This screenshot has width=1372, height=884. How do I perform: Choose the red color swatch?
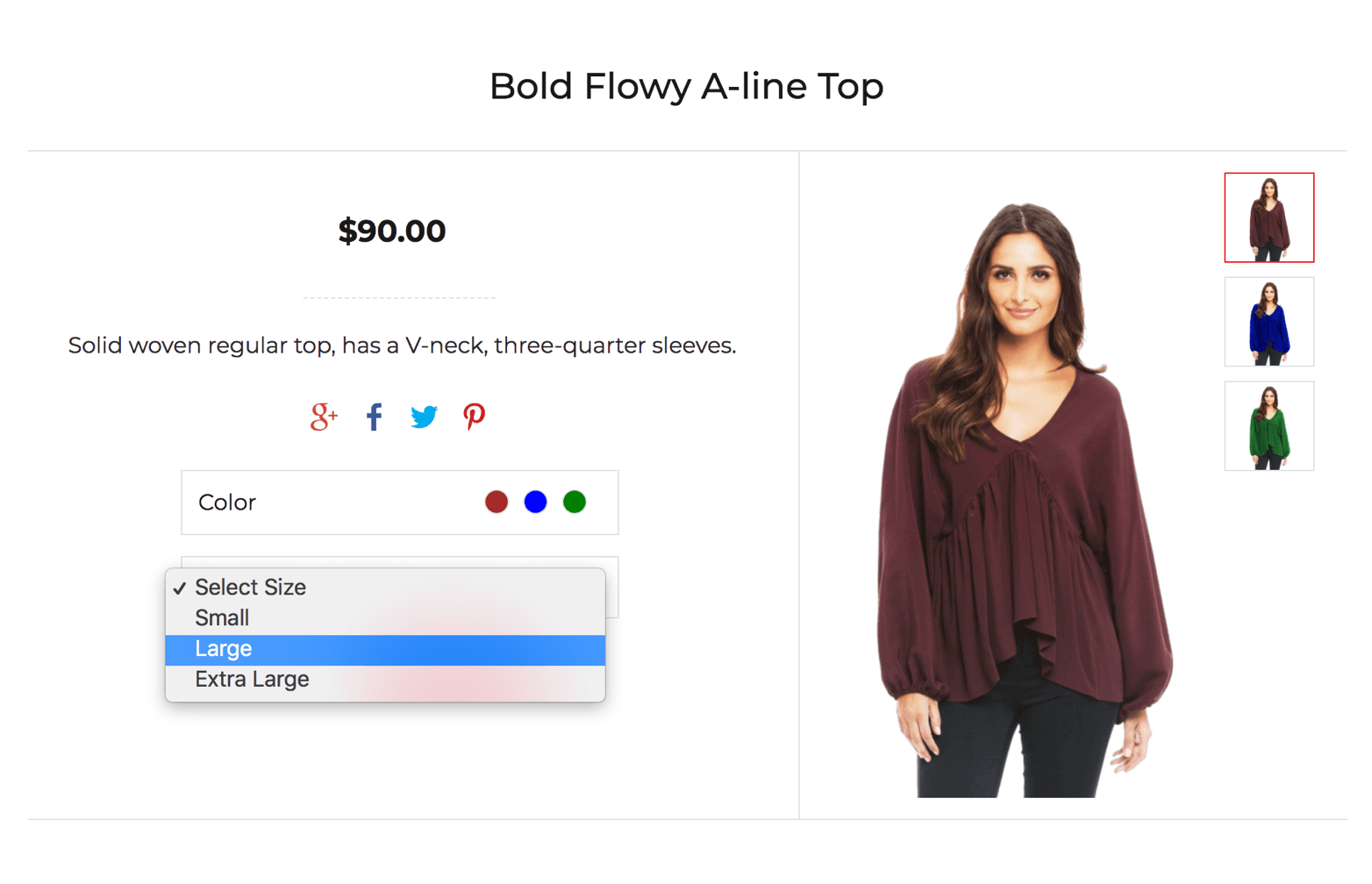497,502
